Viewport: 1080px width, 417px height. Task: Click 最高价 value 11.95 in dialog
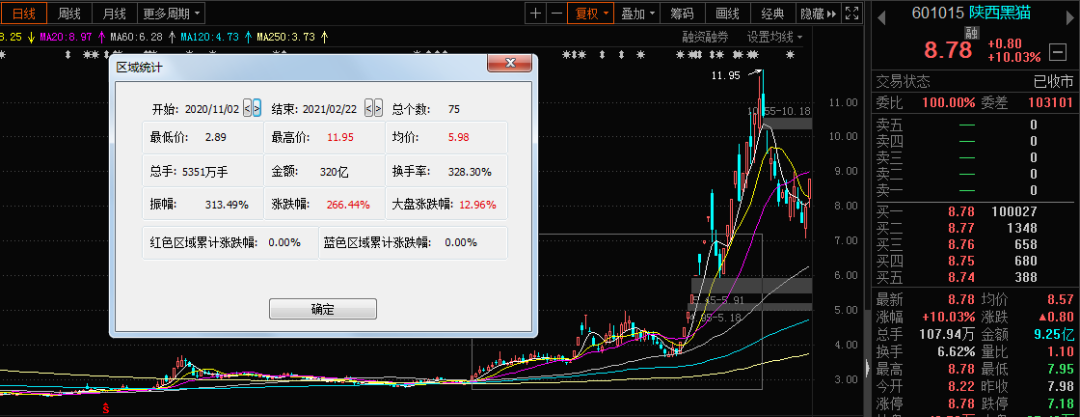point(340,137)
